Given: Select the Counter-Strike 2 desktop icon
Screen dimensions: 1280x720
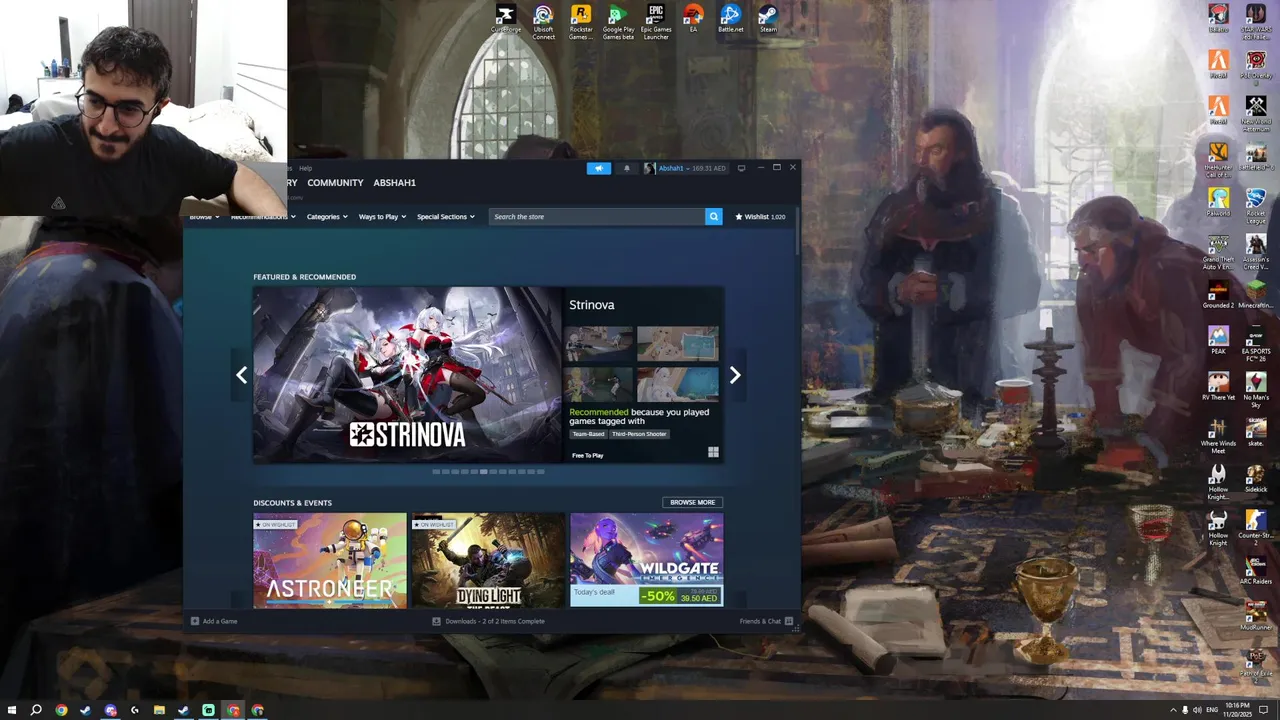Looking at the screenshot, I should coord(1256,527).
